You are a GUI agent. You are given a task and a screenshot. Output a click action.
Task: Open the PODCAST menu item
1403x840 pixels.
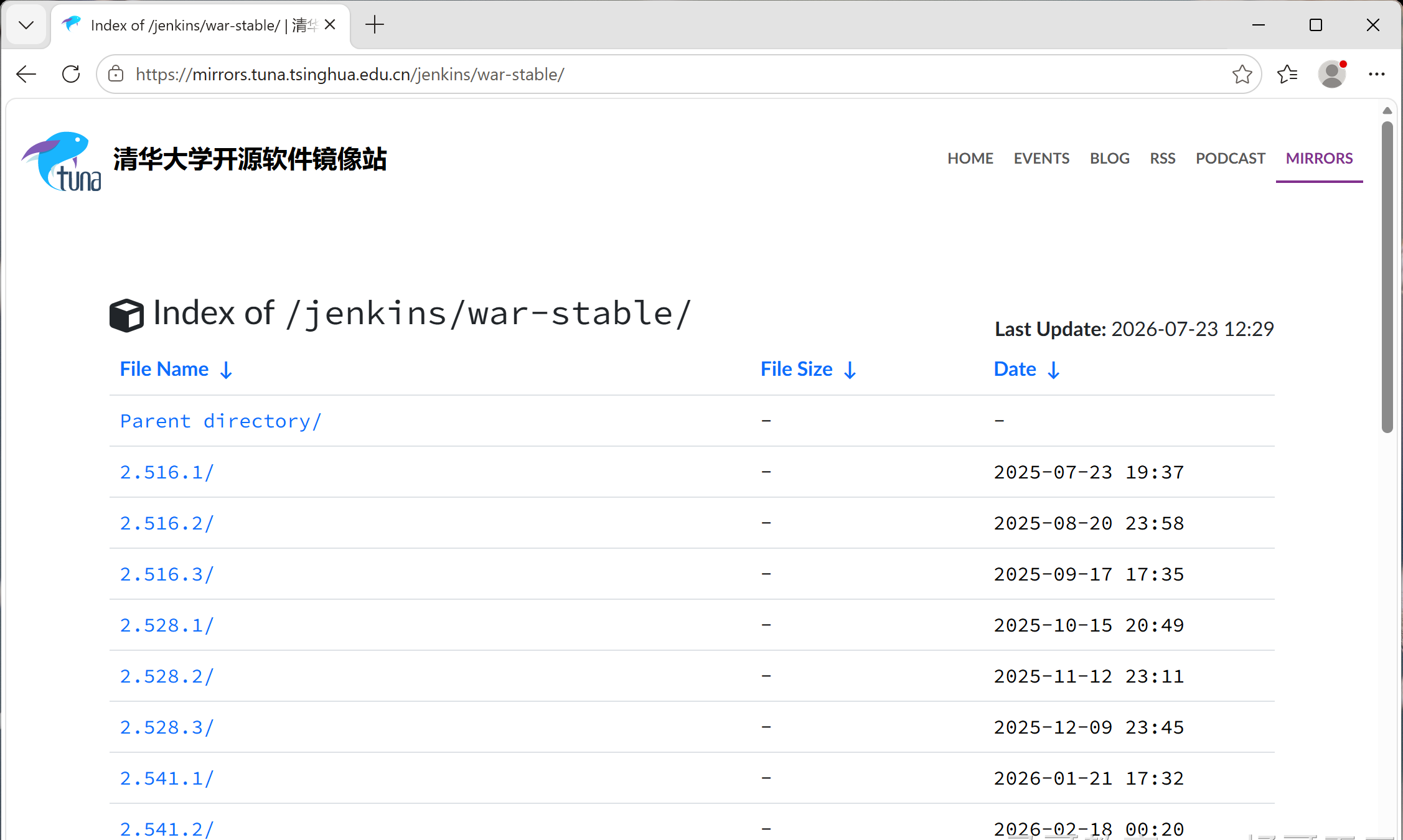(x=1230, y=158)
